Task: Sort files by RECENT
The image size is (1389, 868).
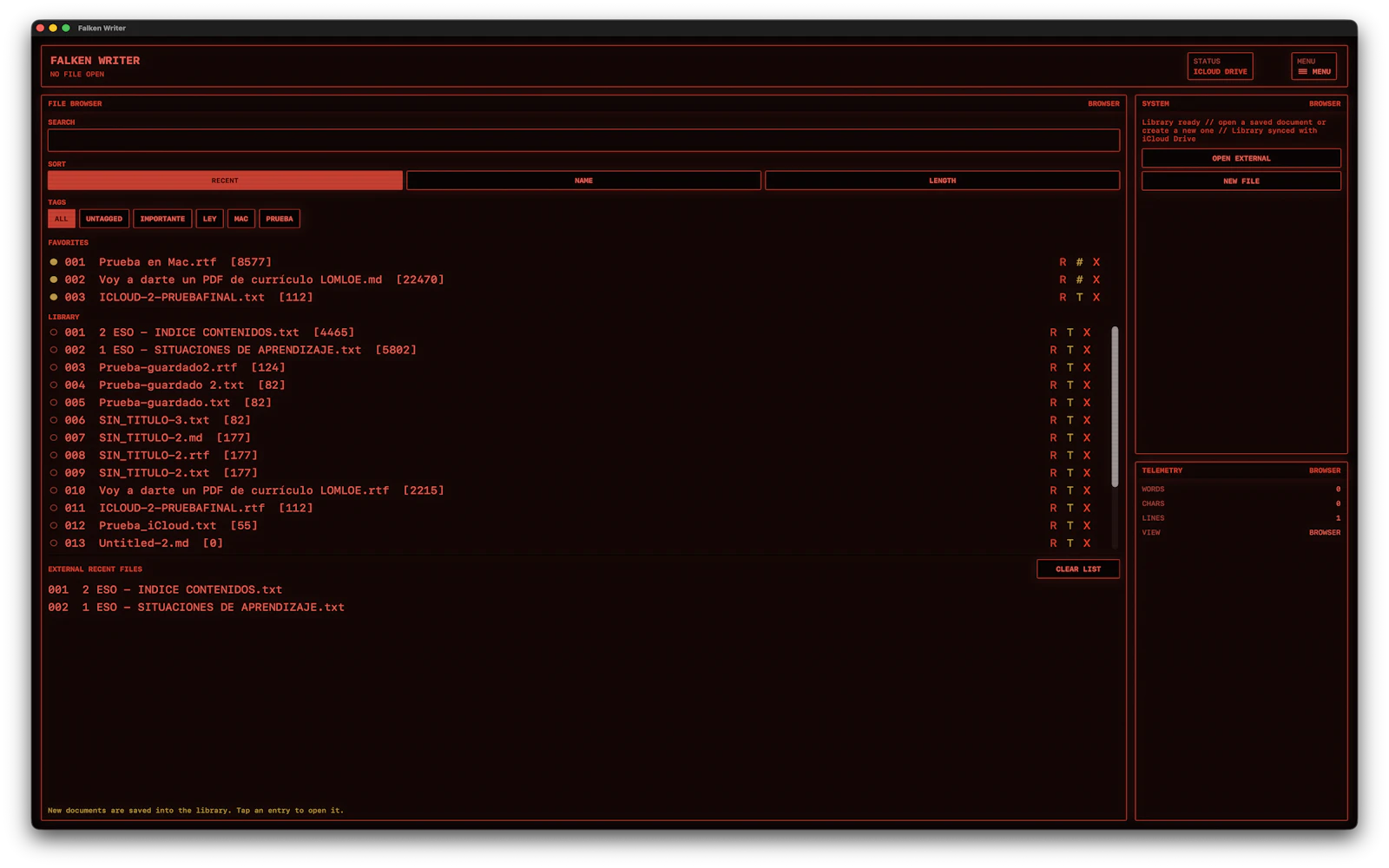Action: tap(225, 181)
